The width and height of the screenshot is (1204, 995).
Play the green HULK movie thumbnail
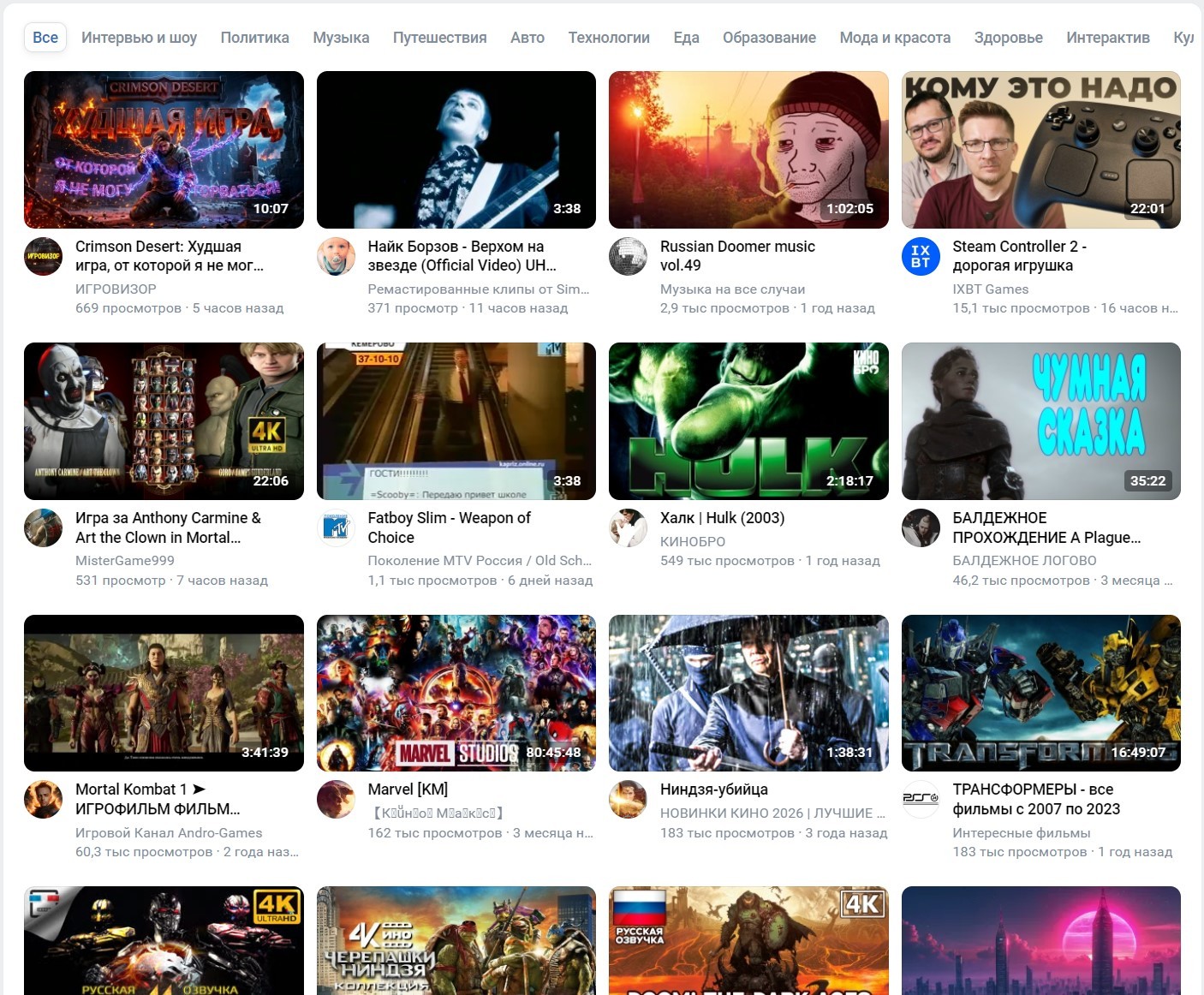click(748, 421)
